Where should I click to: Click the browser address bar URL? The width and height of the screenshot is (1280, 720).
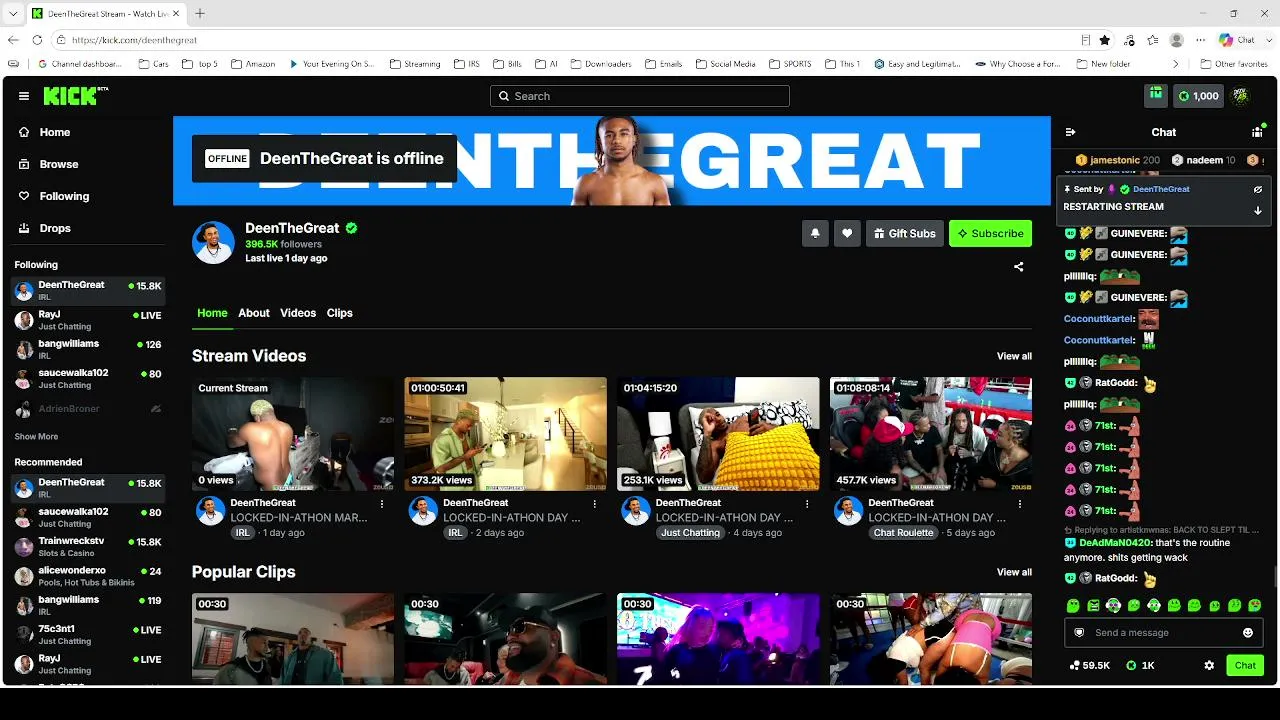coord(134,40)
